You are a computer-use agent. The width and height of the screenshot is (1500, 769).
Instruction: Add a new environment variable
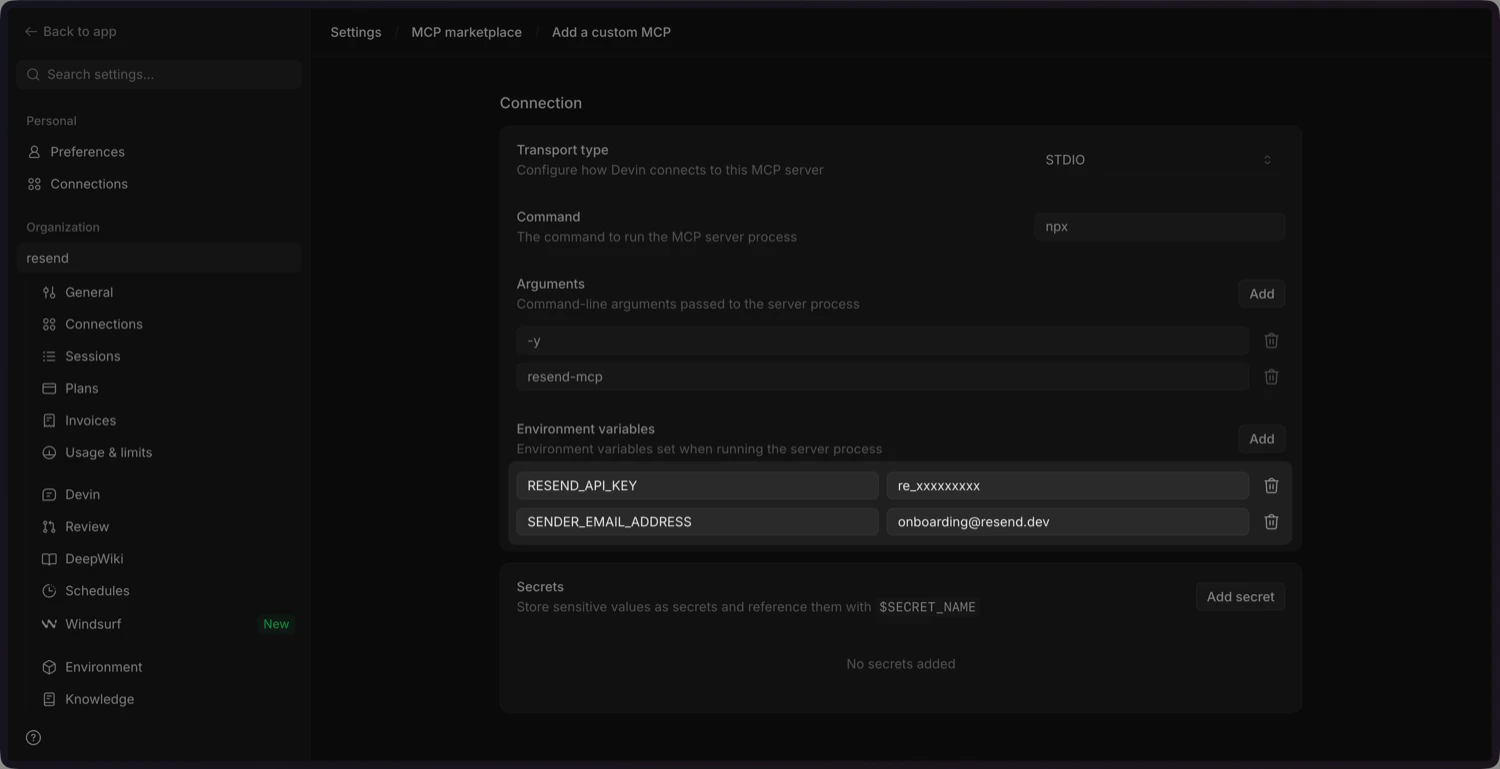tap(1261, 439)
